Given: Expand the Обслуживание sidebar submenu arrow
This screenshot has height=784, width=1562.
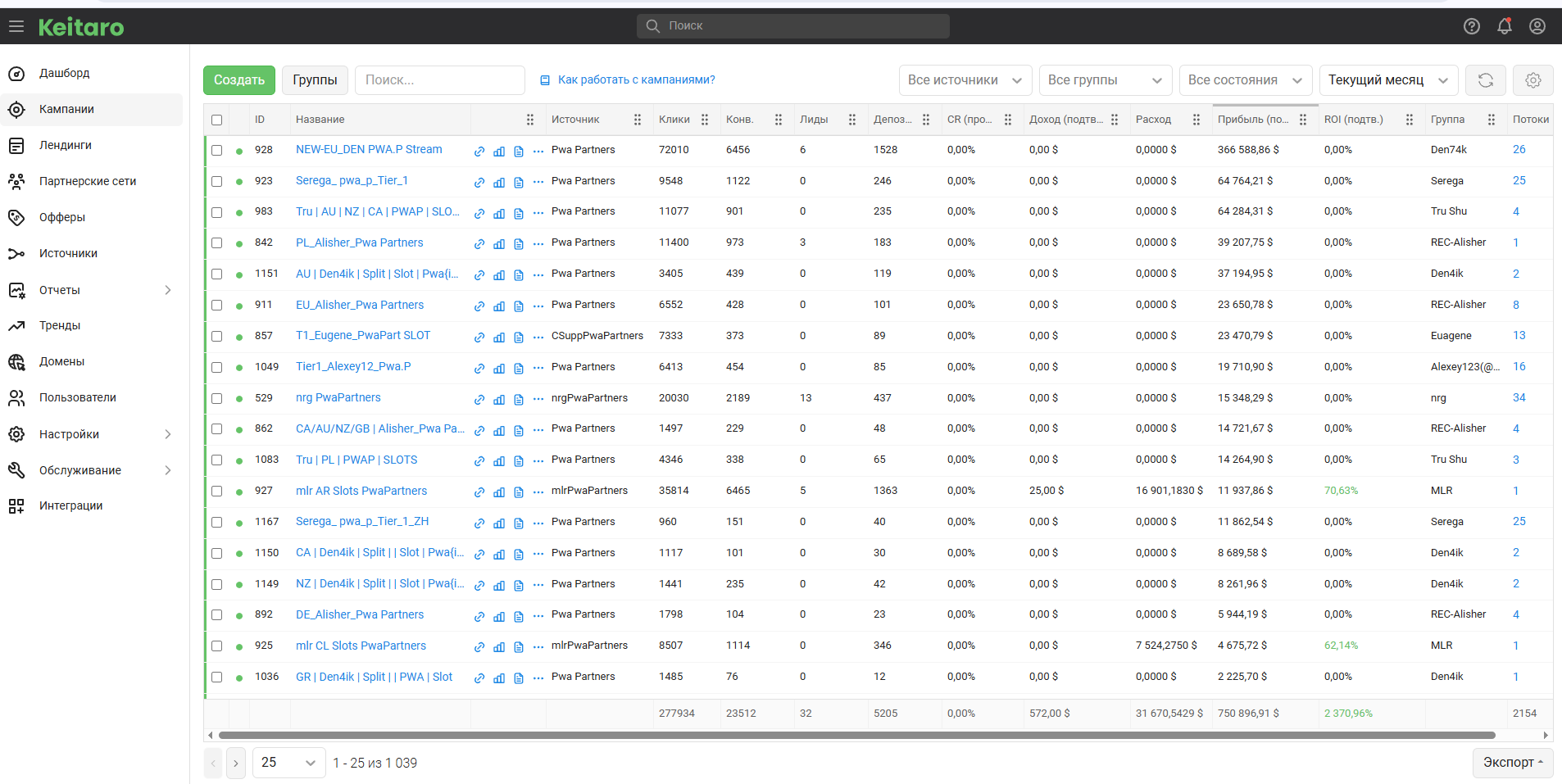Looking at the screenshot, I should point(168,470).
